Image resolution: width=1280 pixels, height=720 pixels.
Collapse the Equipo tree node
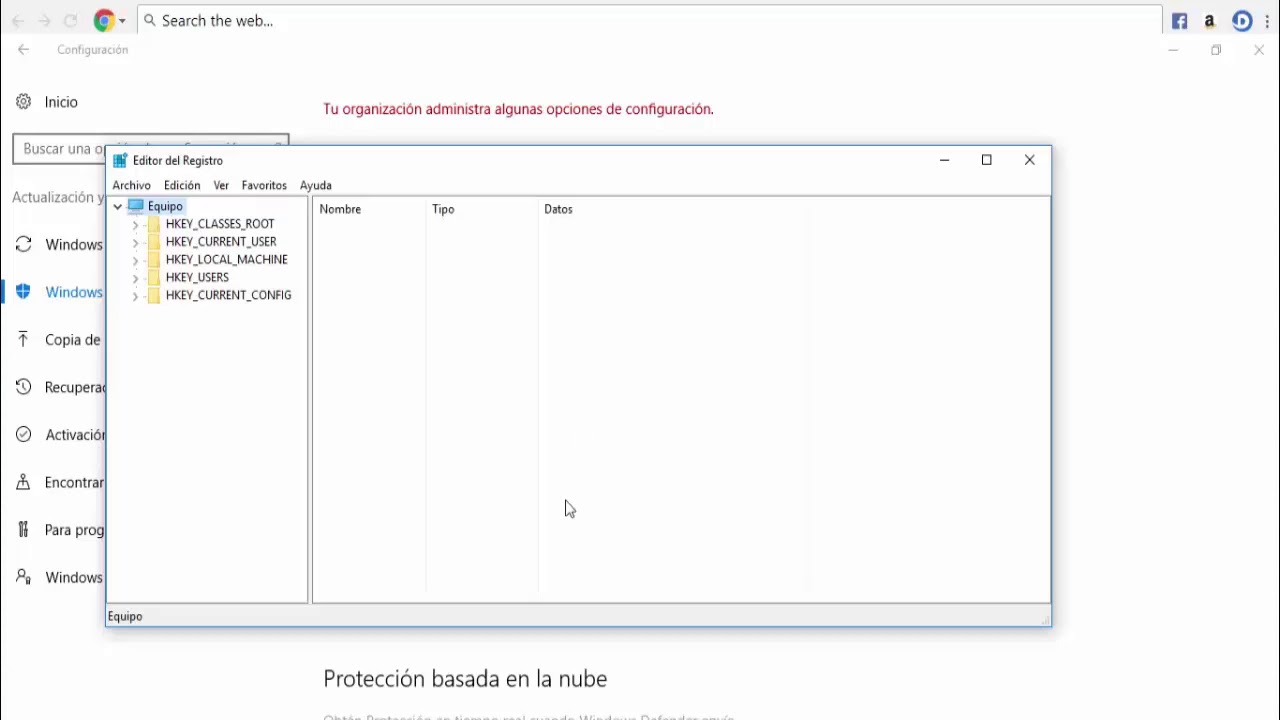[118, 206]
